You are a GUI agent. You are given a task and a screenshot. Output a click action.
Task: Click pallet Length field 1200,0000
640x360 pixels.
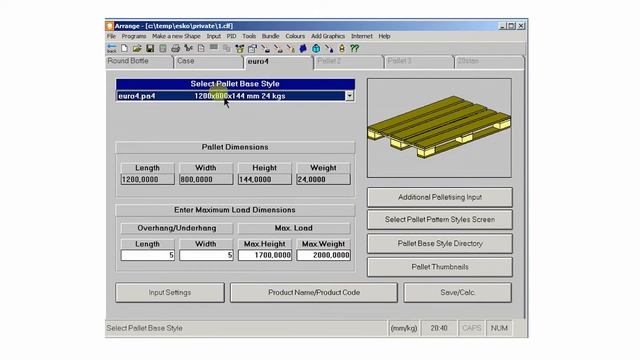(148, 179)
